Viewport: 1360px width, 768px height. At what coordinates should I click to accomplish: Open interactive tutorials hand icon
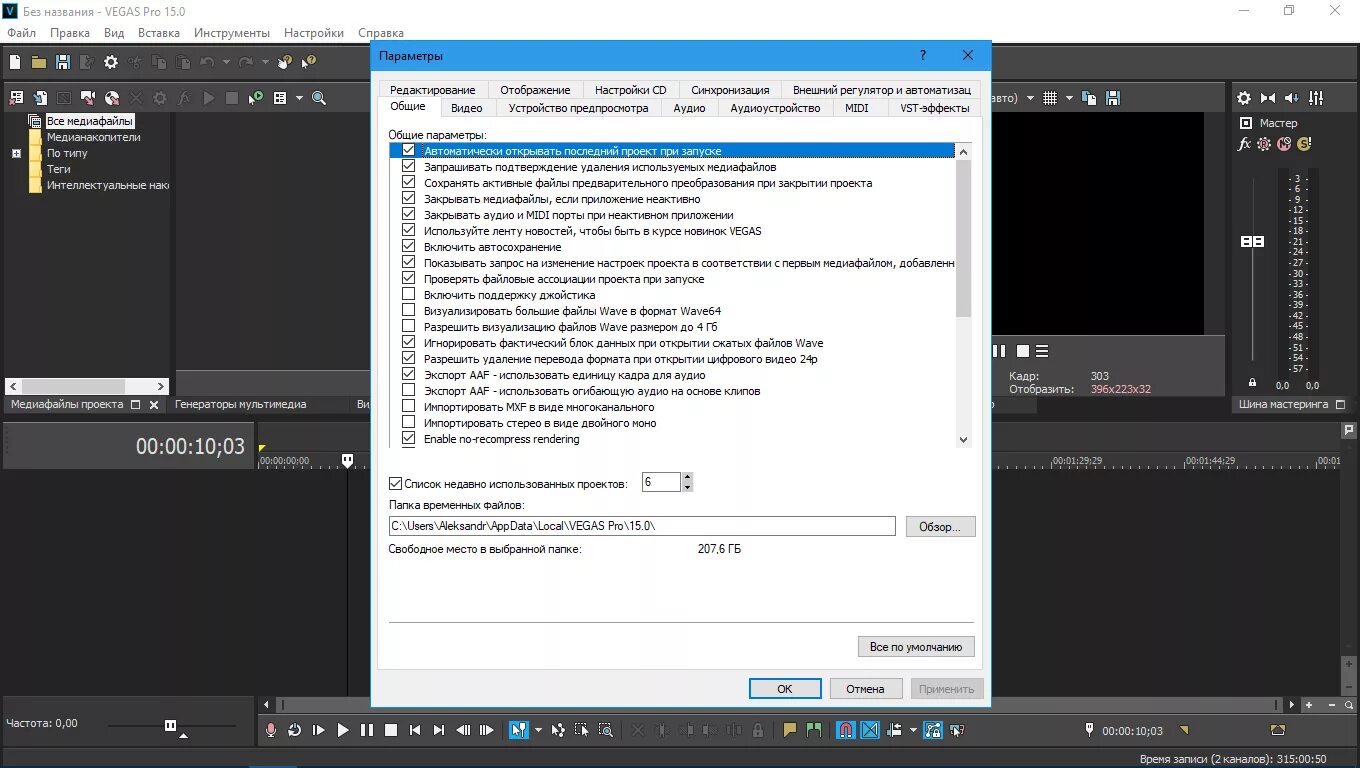[284, 62]
